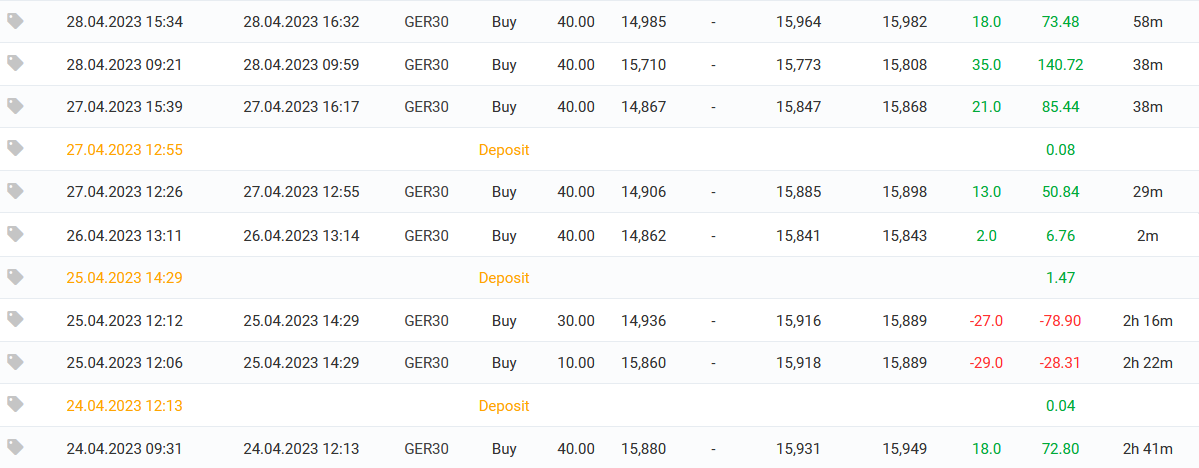Select the -78.90 loss value
The width and height of the screenshot is (1199, 468).
(x=1060, y=321)
